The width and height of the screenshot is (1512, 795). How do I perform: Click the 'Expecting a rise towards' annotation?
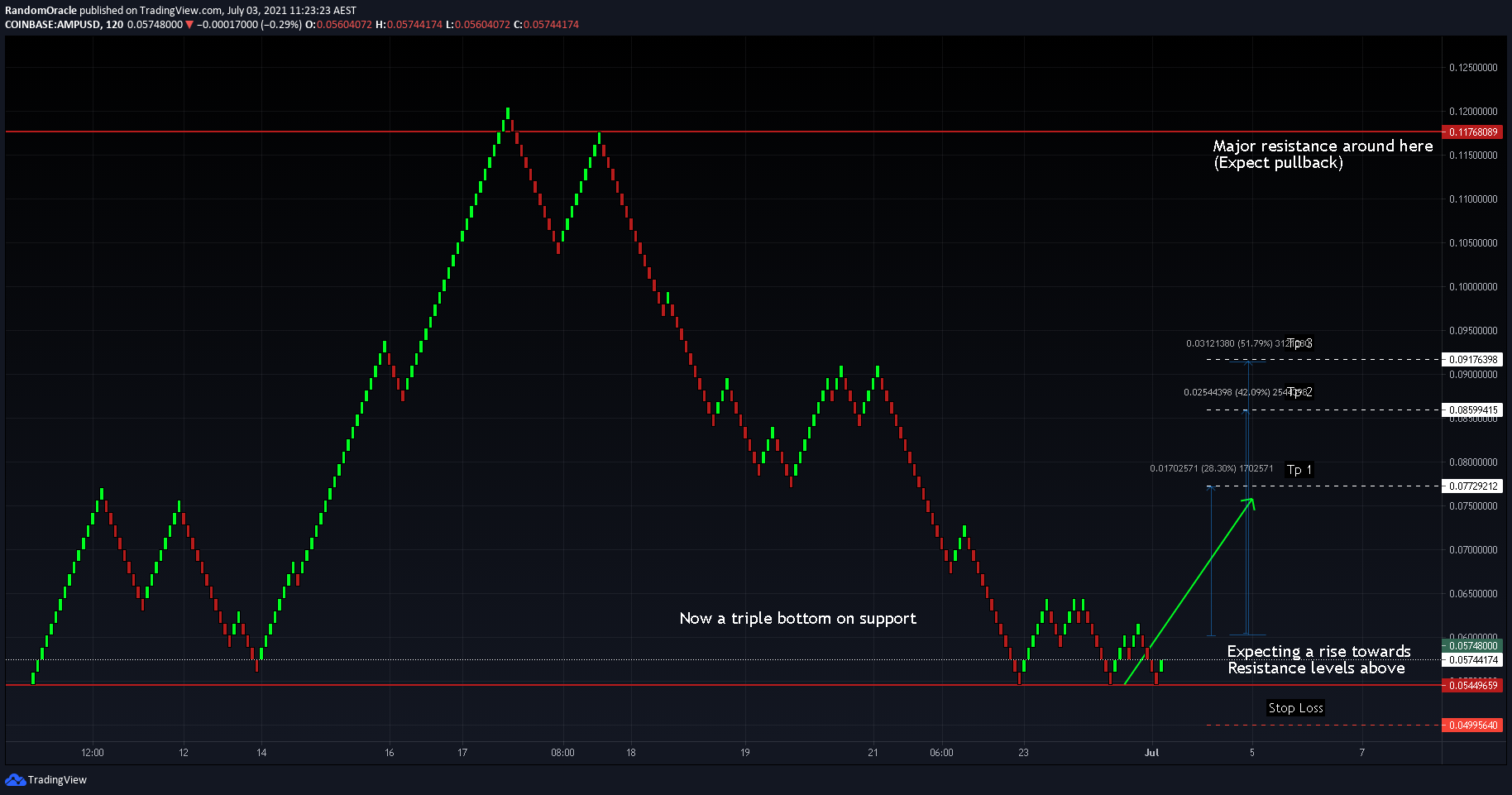(x=1318, y=651)
